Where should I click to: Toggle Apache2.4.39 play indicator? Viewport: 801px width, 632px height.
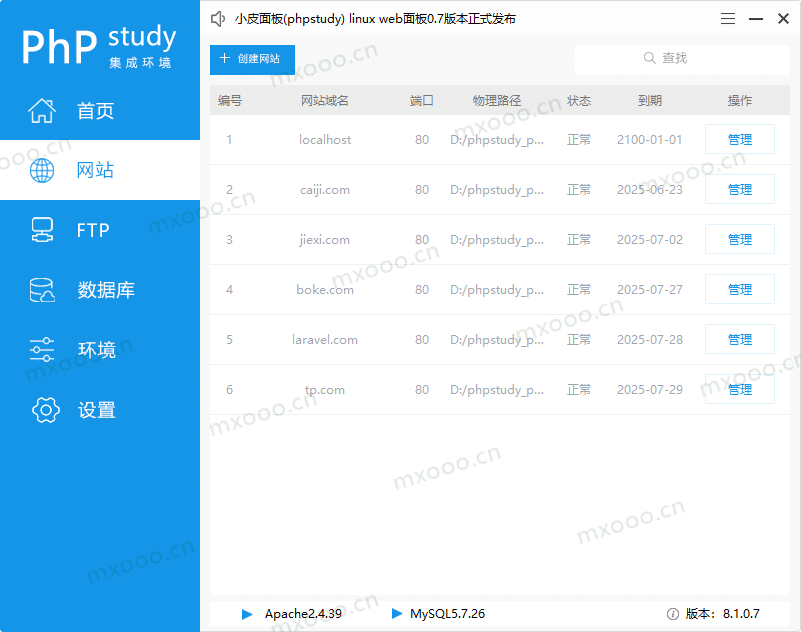tap(247, 614)
